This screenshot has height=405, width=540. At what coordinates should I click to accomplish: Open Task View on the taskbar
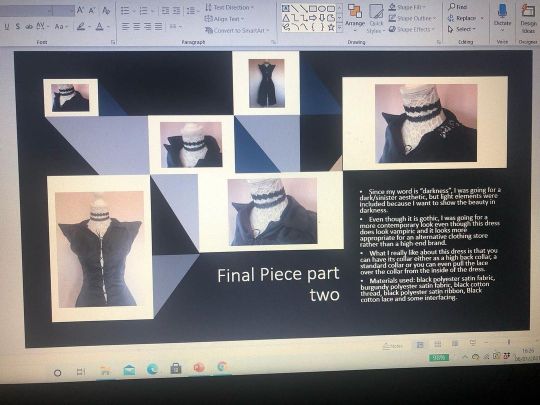click(81, 372)
